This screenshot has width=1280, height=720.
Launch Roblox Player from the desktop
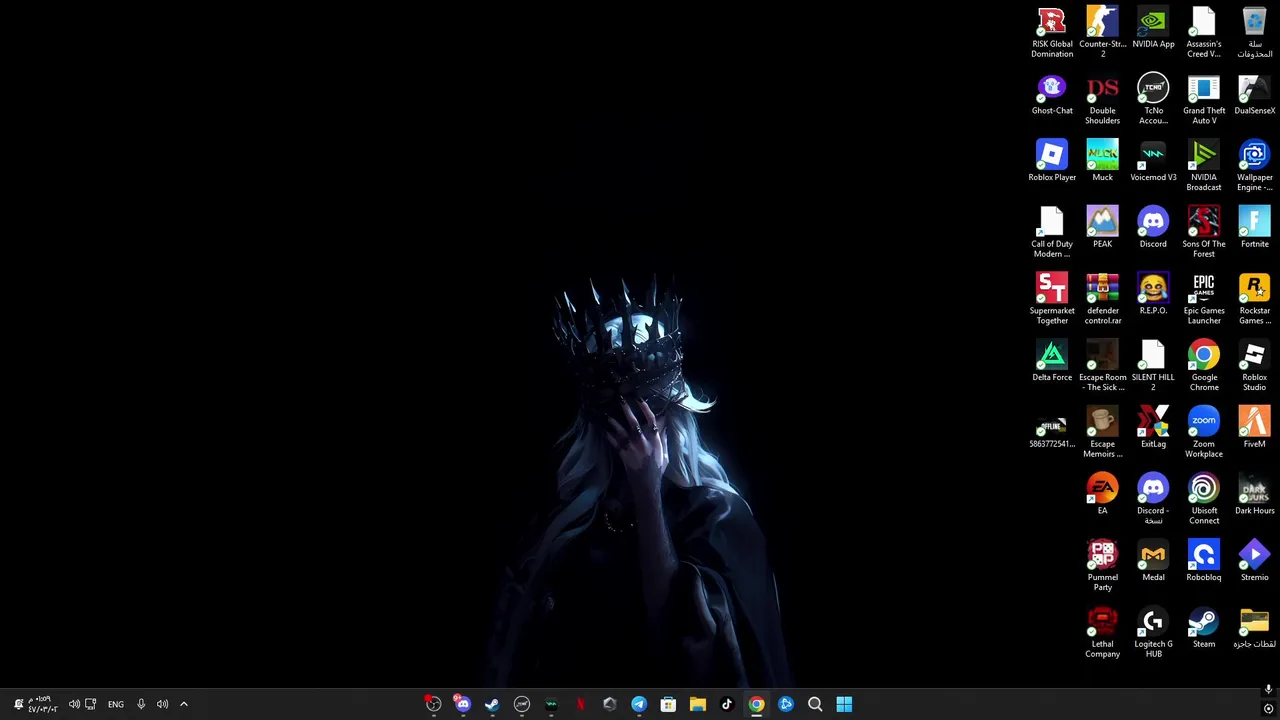point(1052,162)
